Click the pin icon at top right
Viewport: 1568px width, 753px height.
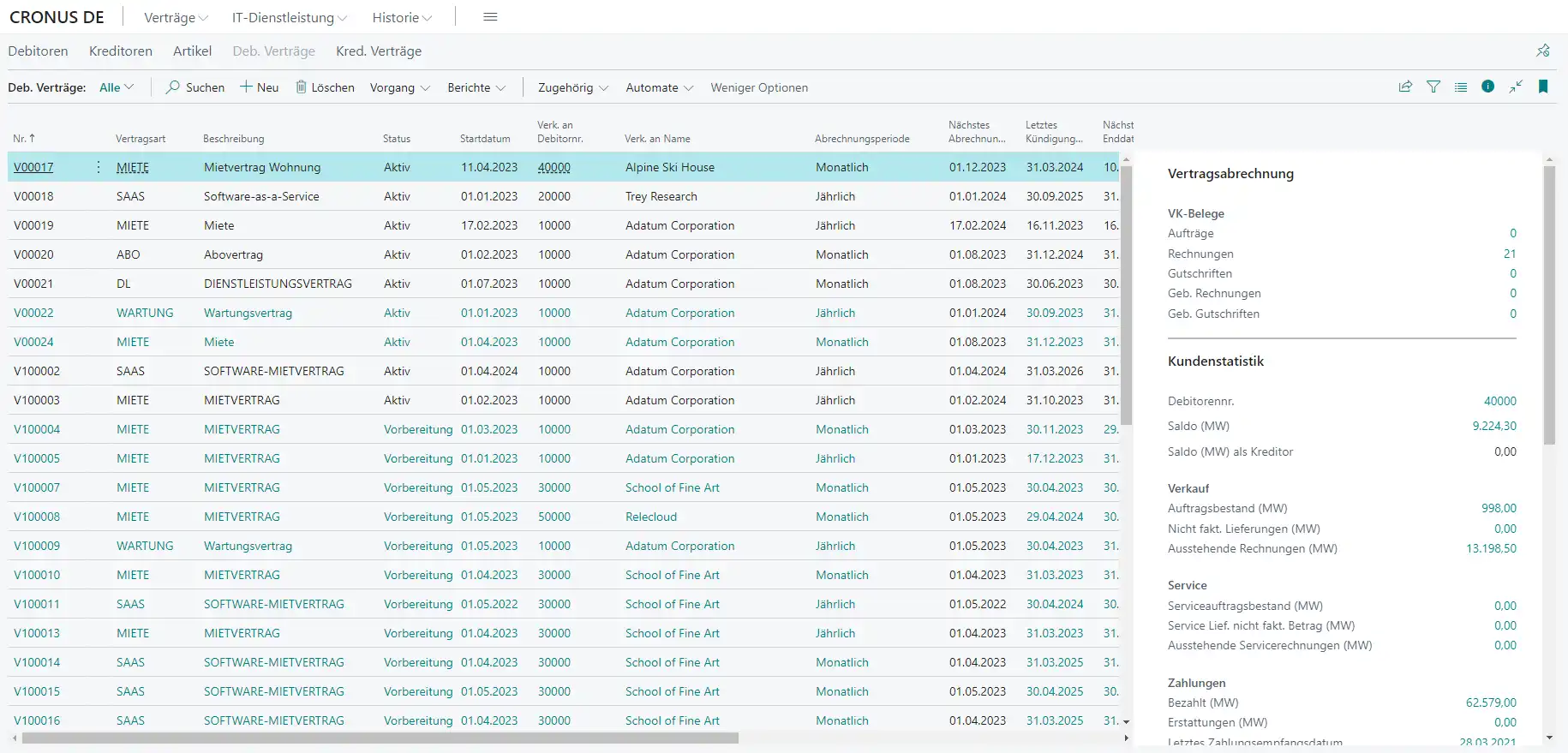pos(1543,51)
